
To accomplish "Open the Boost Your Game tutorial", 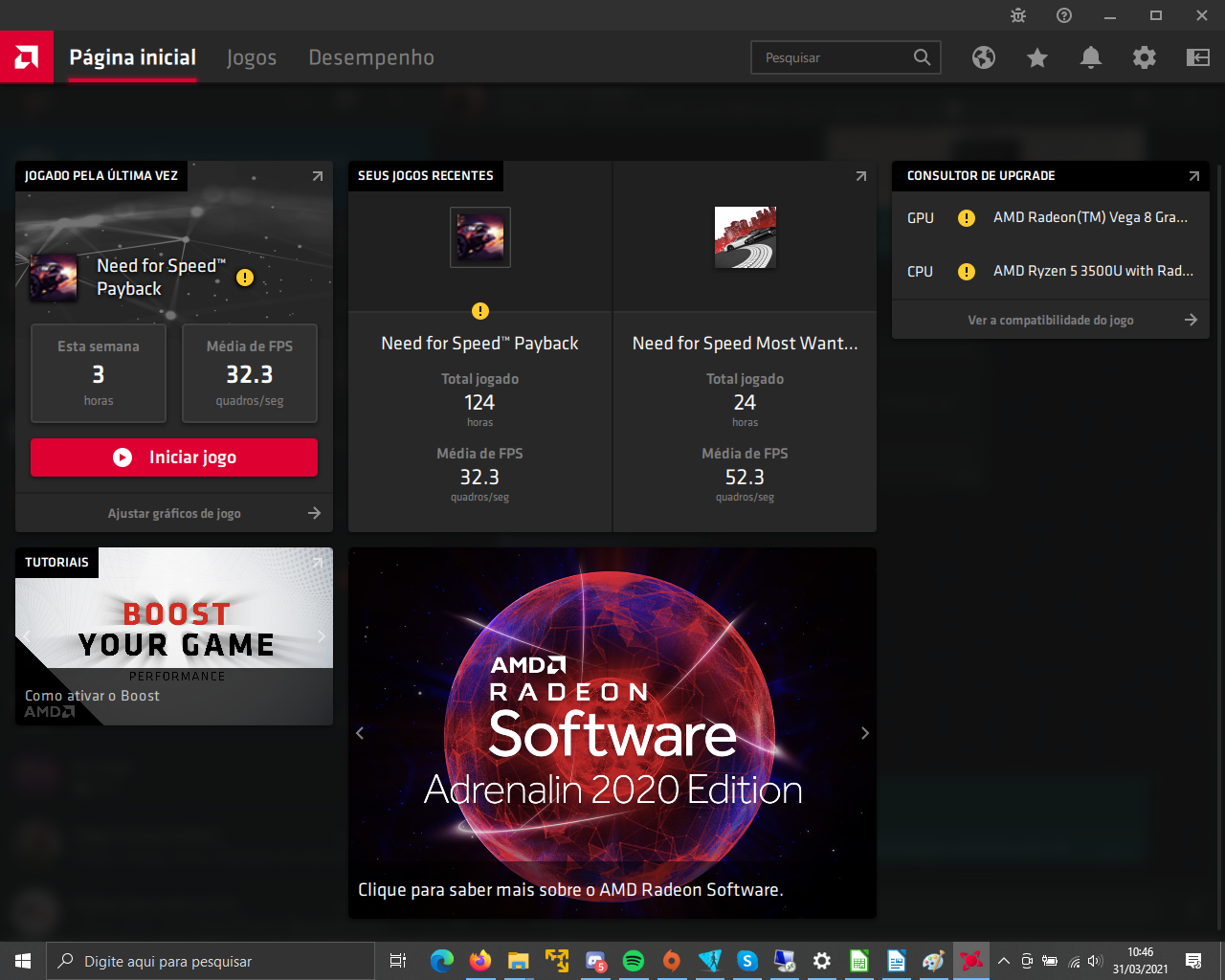I will (x=174, y=636).
